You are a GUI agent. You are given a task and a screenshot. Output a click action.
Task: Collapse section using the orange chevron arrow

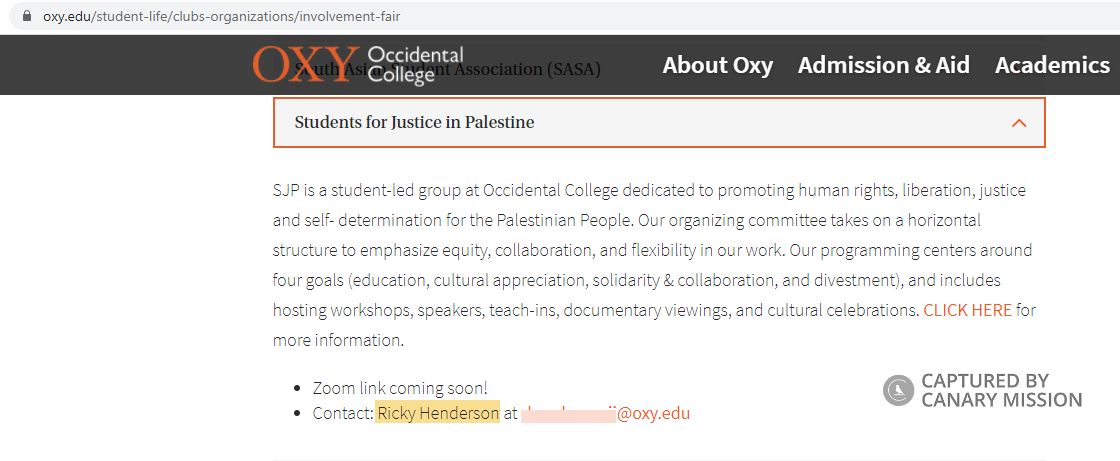[x=1019, y=123]
